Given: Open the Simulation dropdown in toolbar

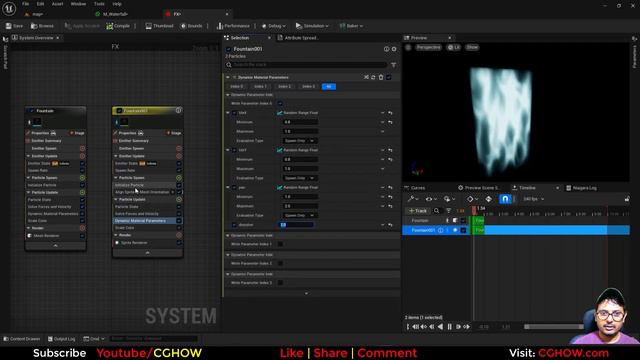Looking at the screenshot, I should (x=312, y=26).
